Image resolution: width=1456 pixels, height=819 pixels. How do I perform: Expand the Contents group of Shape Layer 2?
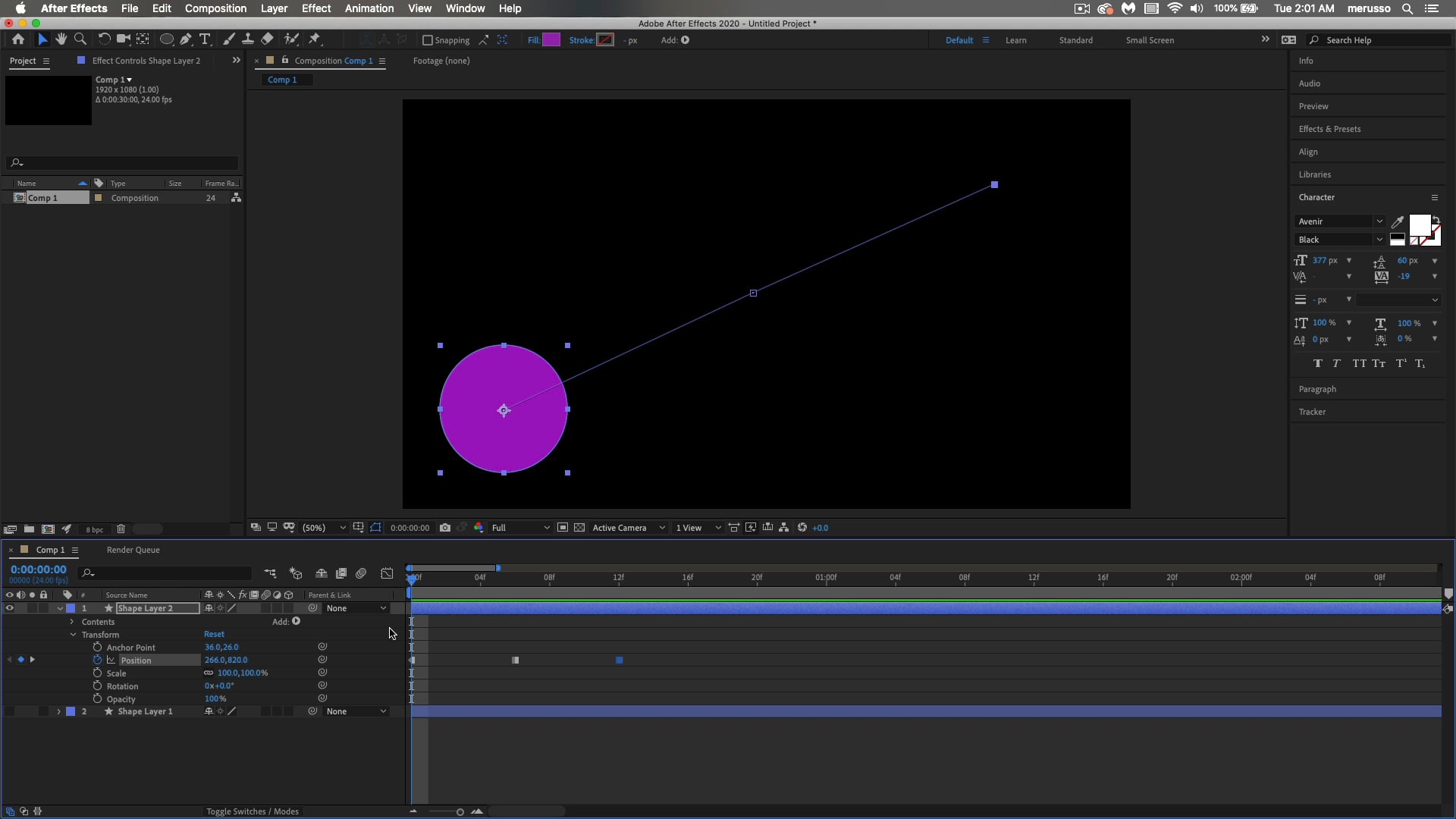72,622
